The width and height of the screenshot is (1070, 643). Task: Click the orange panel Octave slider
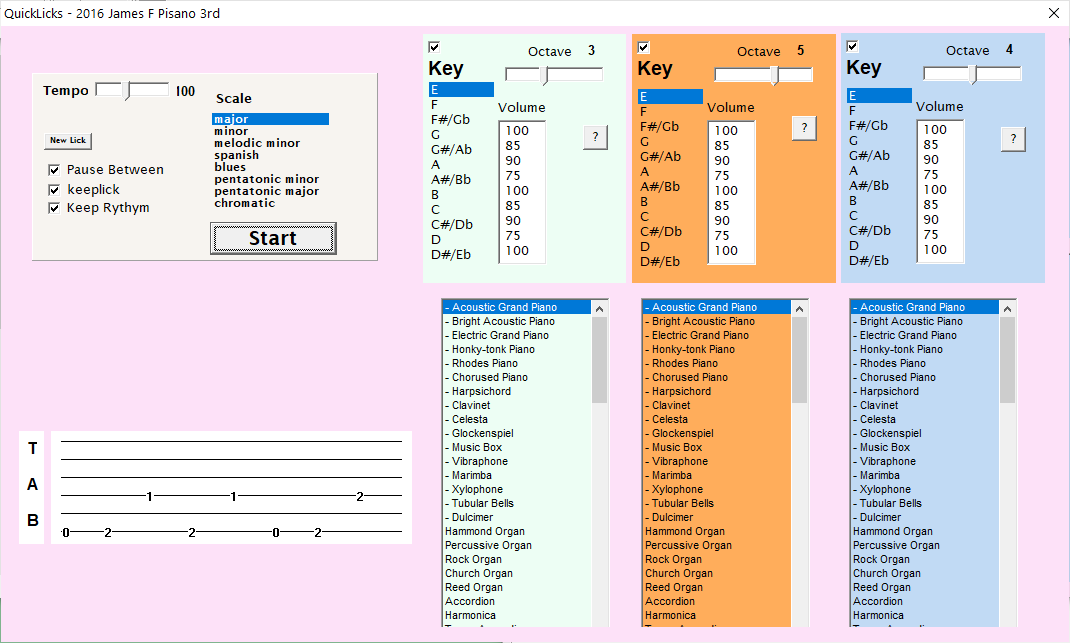763,74
